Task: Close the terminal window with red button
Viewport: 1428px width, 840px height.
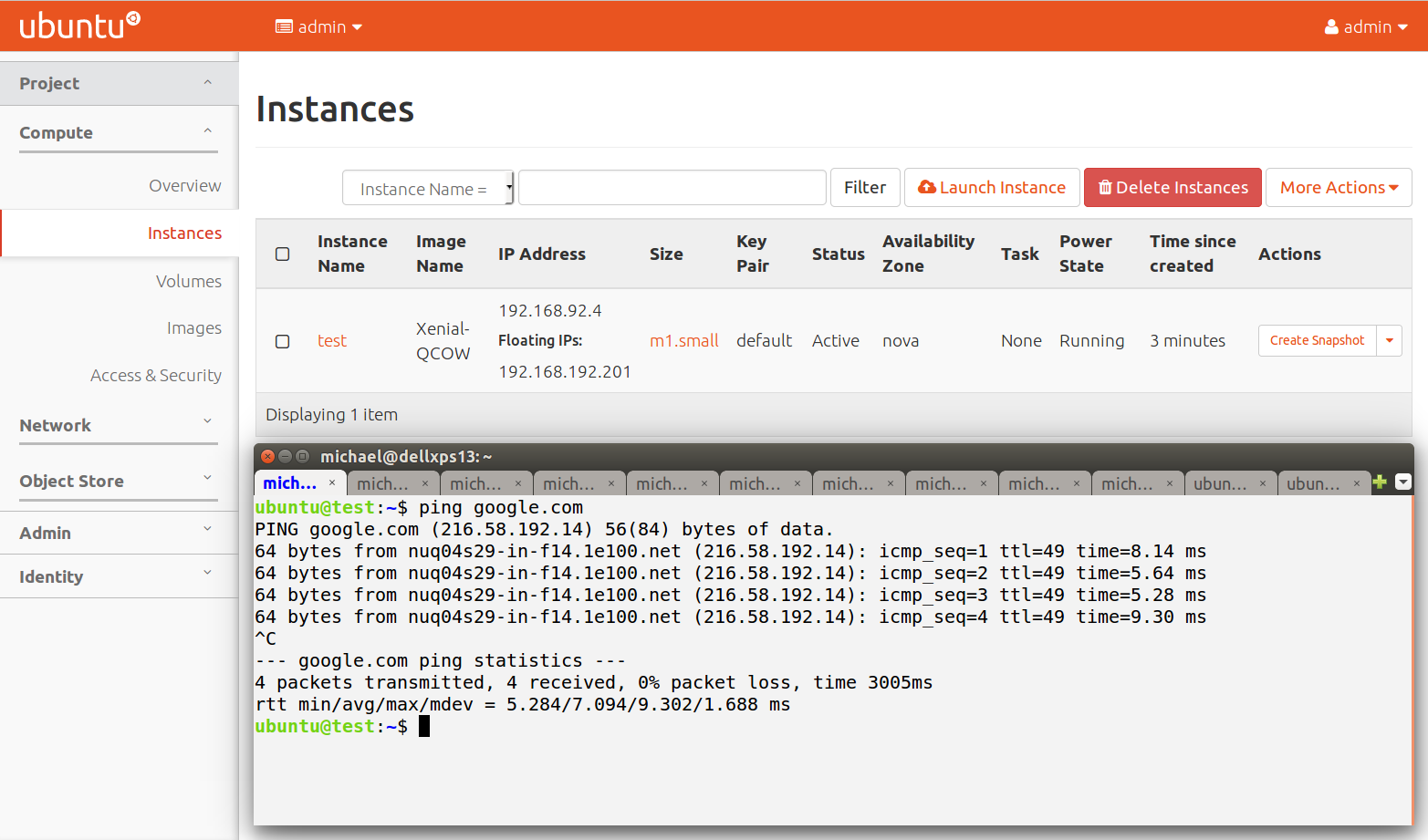Action: click(x=268, y=456)
